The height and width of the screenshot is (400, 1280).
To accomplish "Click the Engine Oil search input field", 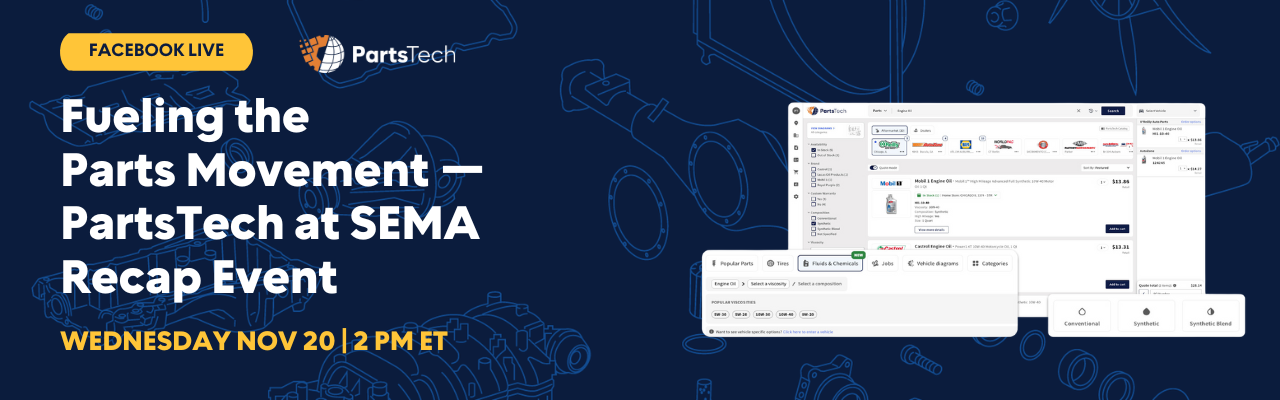I will (x=985, y=110).
